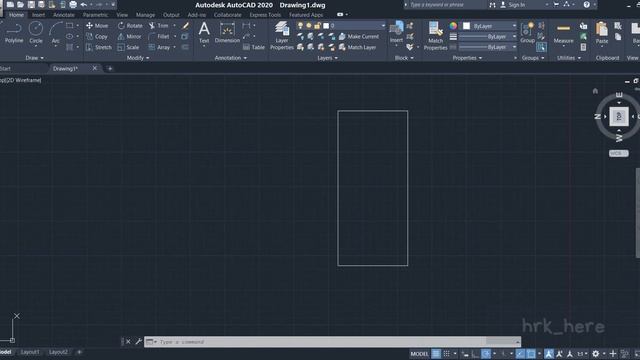
Task: Expand the Layers panel
Action: click(327, 58)
